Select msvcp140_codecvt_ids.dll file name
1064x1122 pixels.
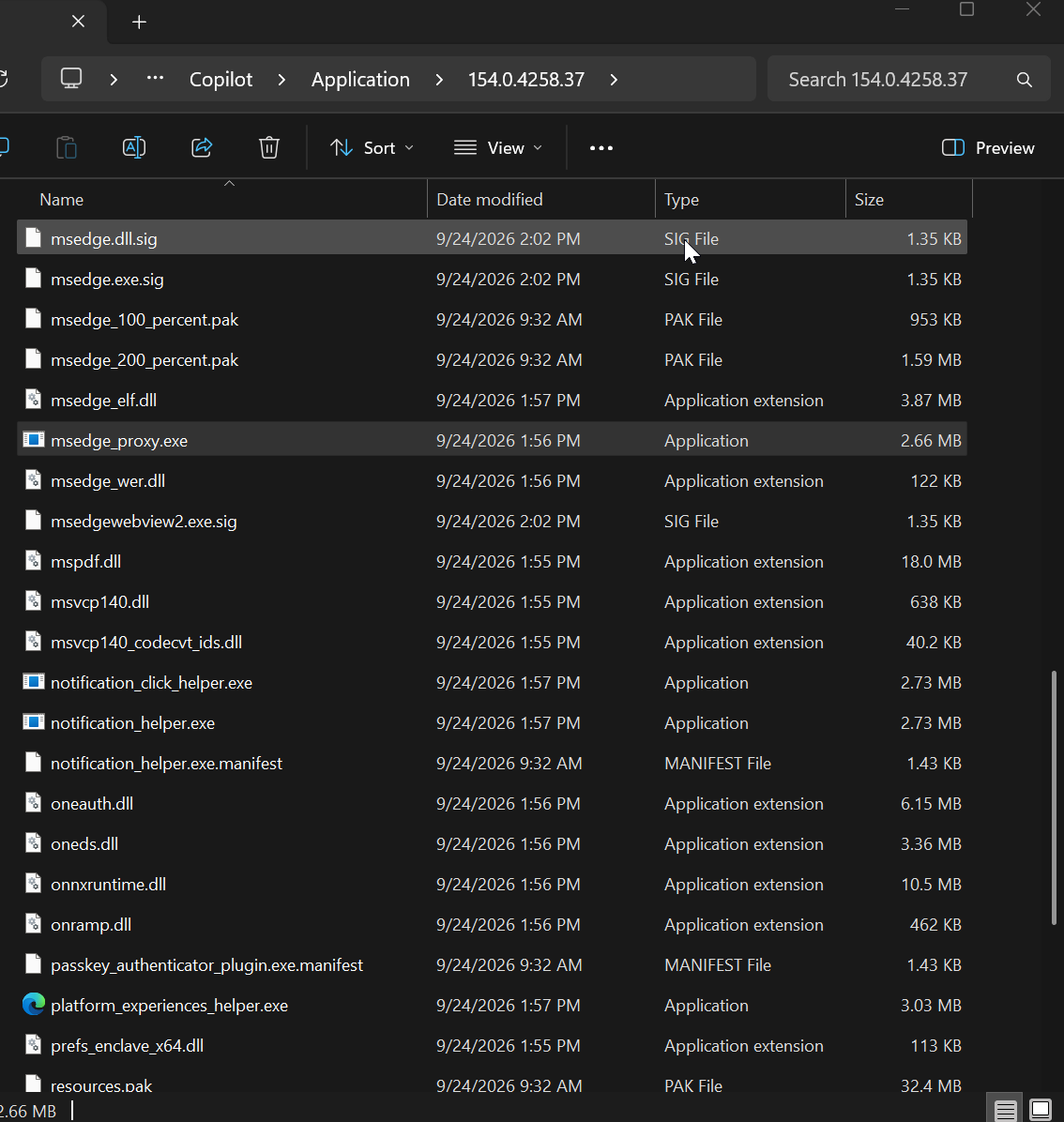(146, 642)
